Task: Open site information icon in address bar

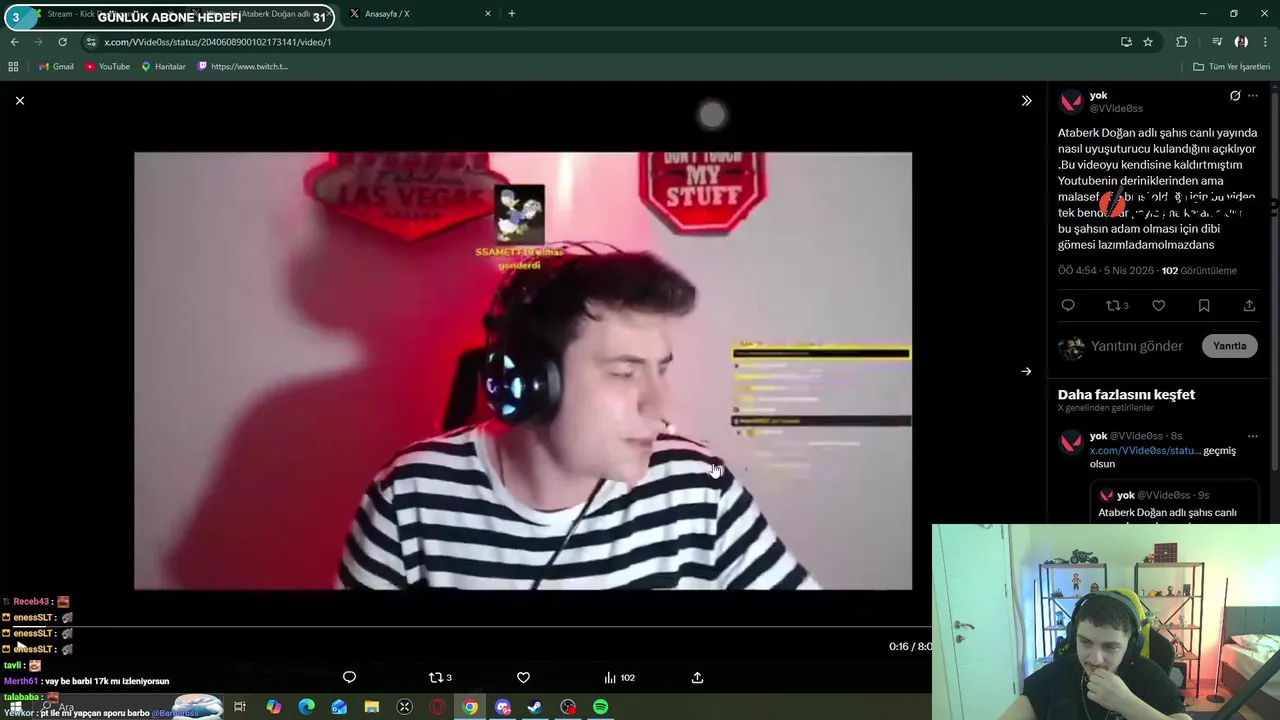Action: click(x=91, y=42)
